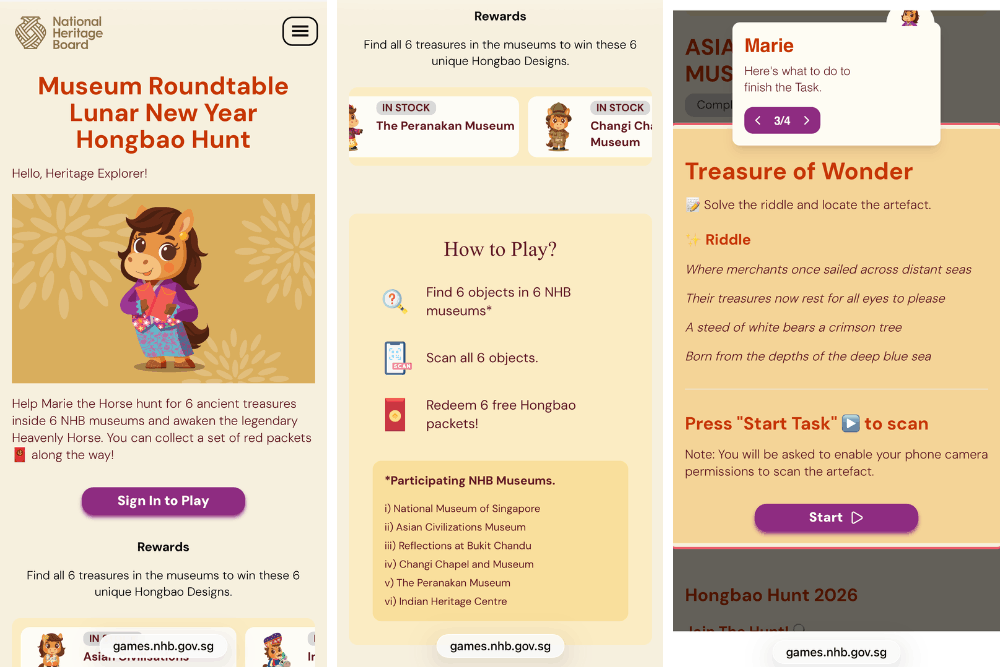Click the Asian Civilisations mascot icon
This screenshot has width=1000, height=667.
(51, 649)
